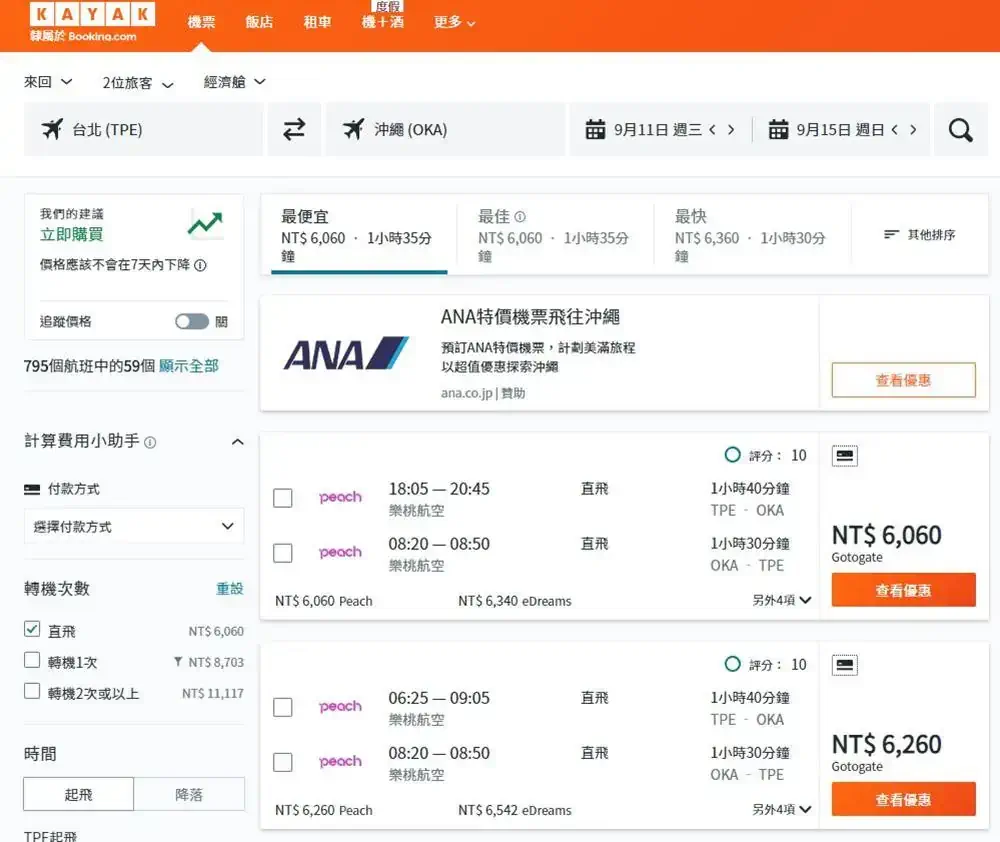This screenshot has height=842, width=1000.
Task: Open the 其他排序 sorting options
Action: 920,235
